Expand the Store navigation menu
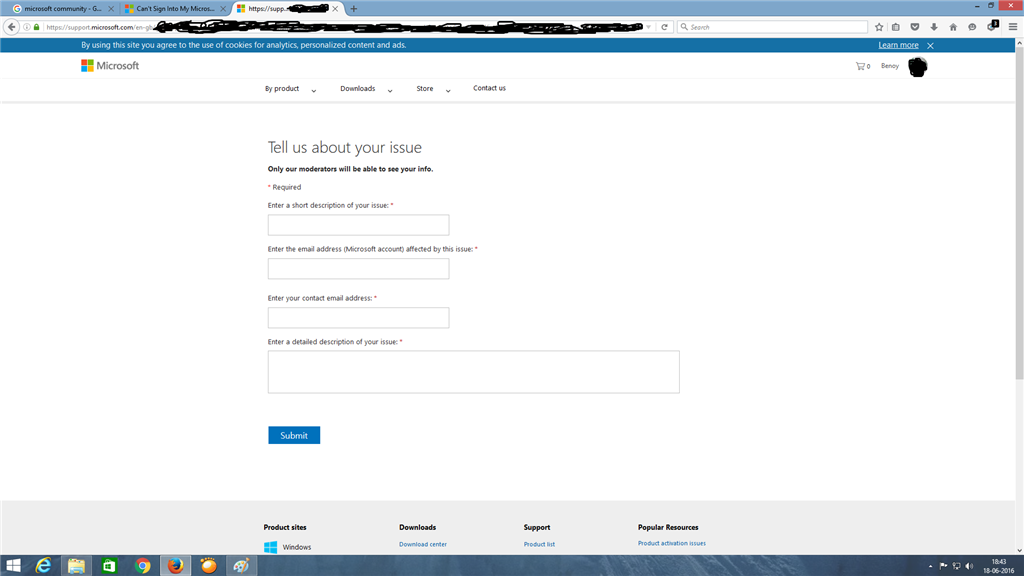1024x576 pixels. pos(434,89)
